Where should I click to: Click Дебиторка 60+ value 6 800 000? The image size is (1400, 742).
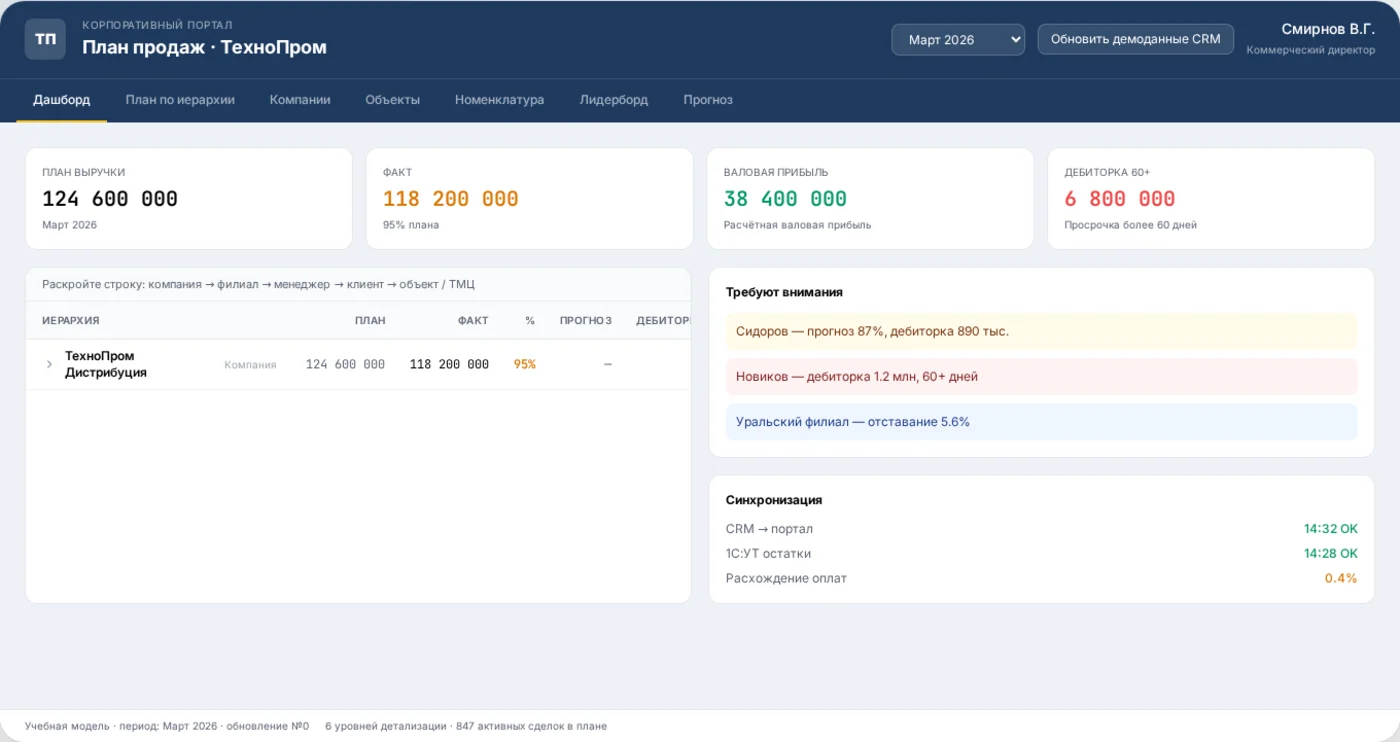click(x=1119, y=199)
